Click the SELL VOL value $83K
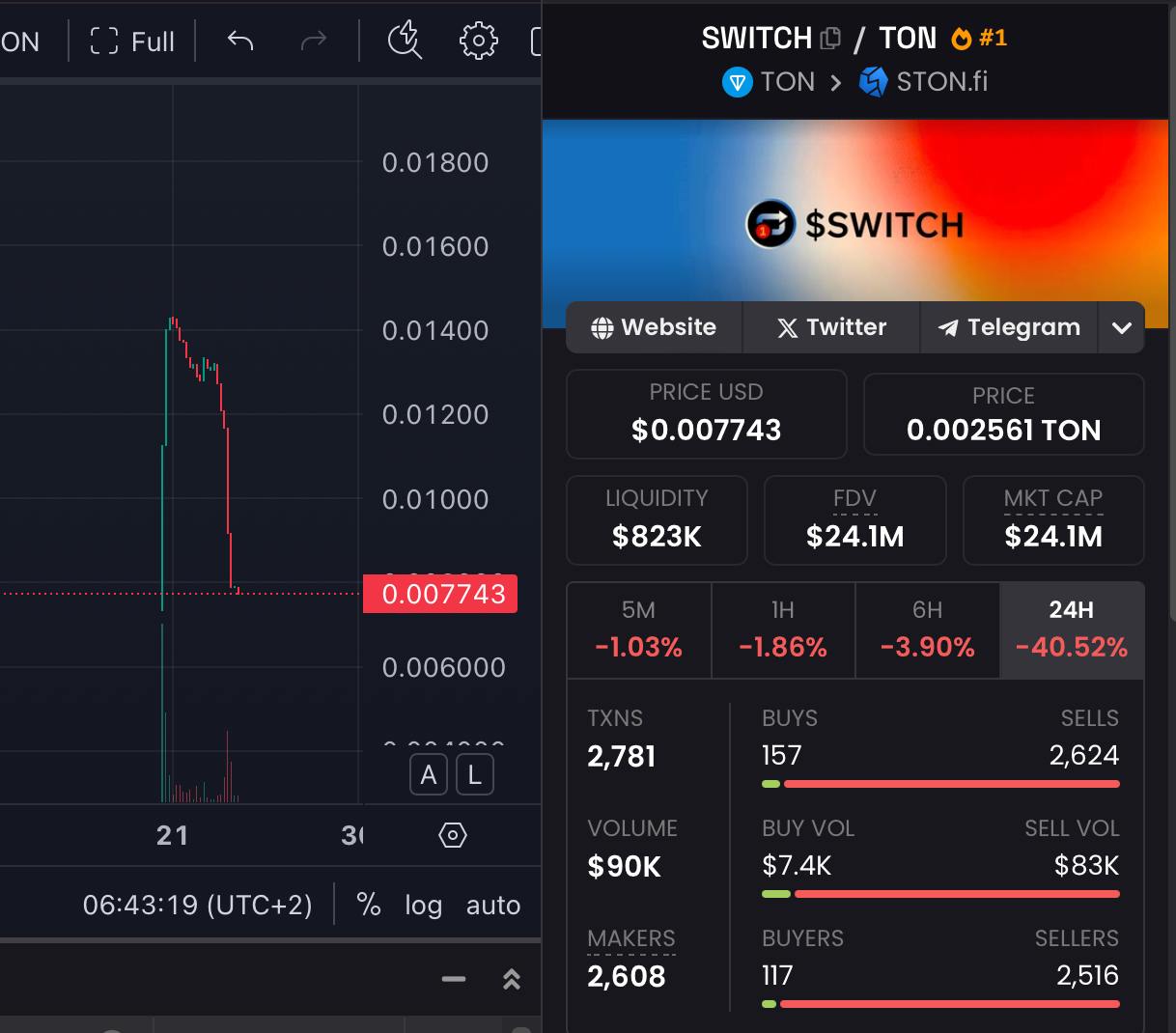 point(1086,865)
